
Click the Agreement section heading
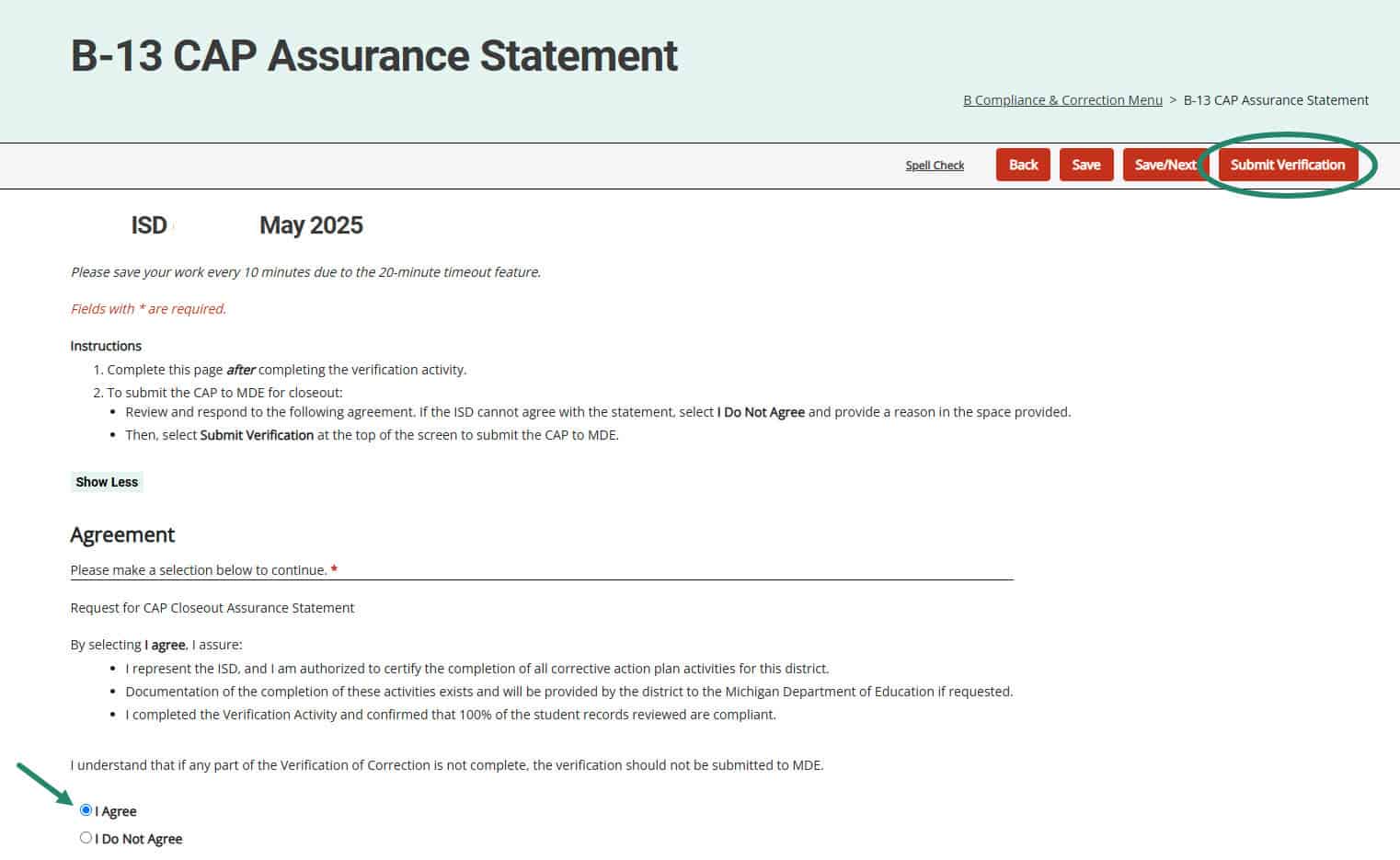click(x=122, y=535)
